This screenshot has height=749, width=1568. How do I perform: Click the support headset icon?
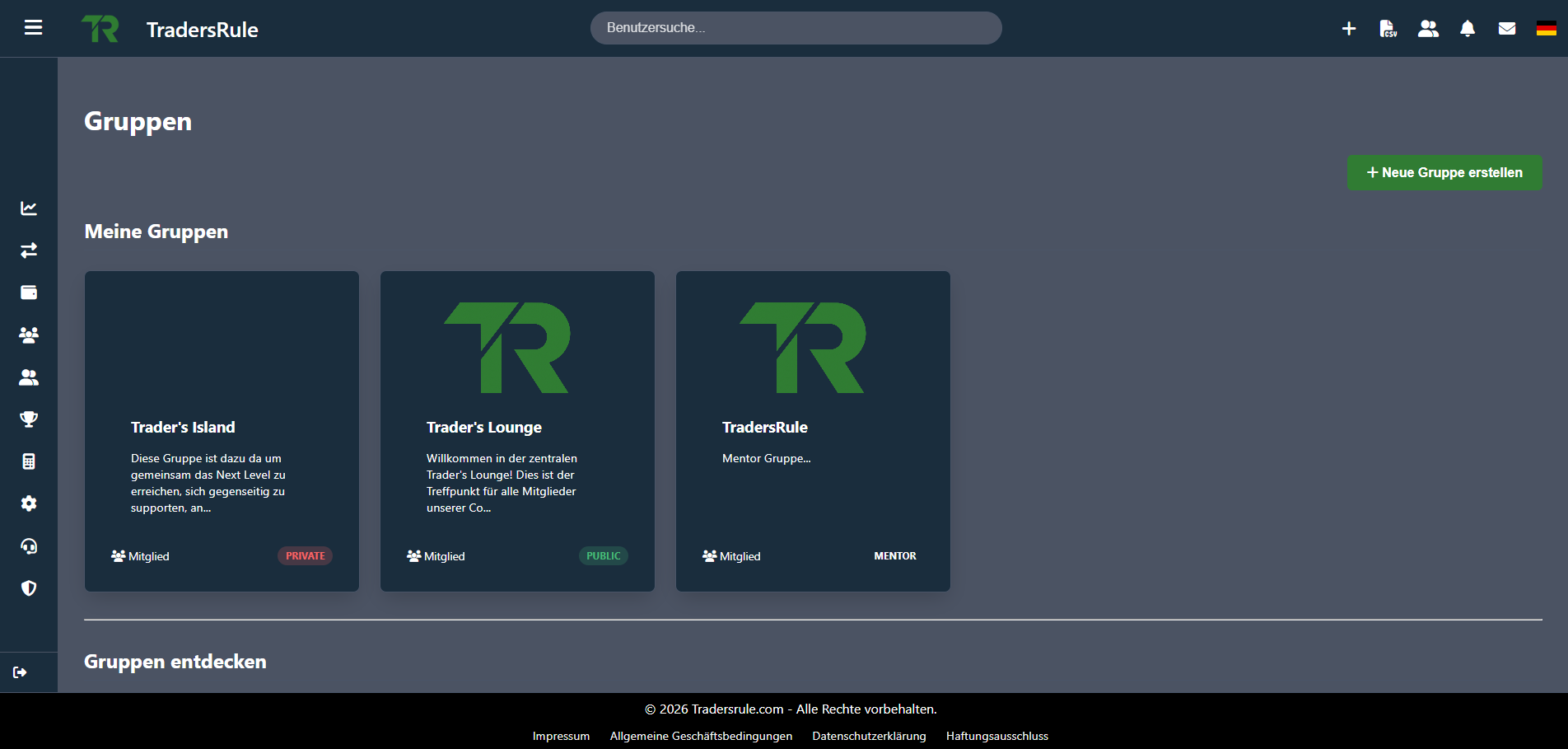pos(29,546)
